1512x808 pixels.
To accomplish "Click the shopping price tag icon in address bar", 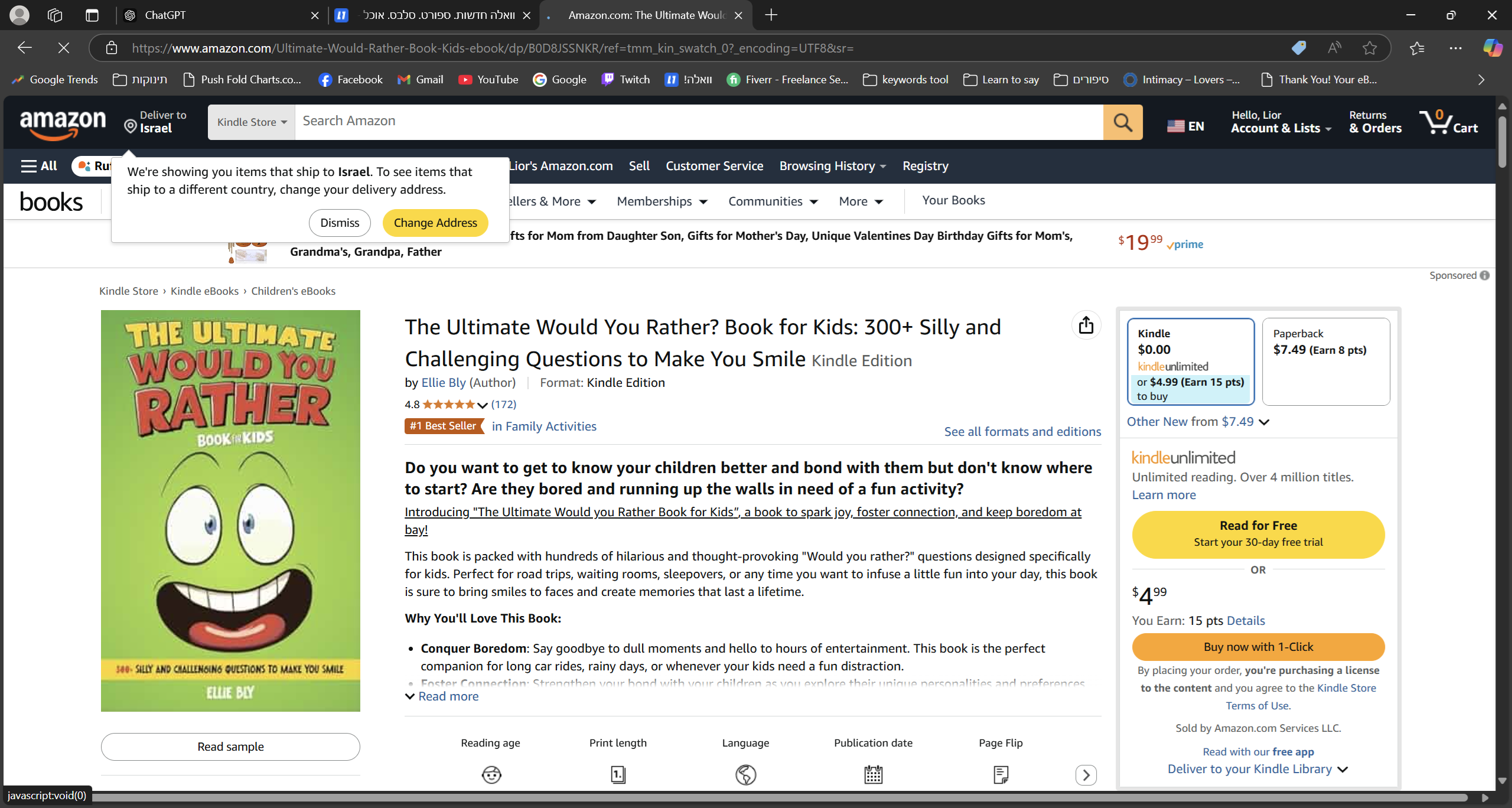I will tap(1299, 48).
